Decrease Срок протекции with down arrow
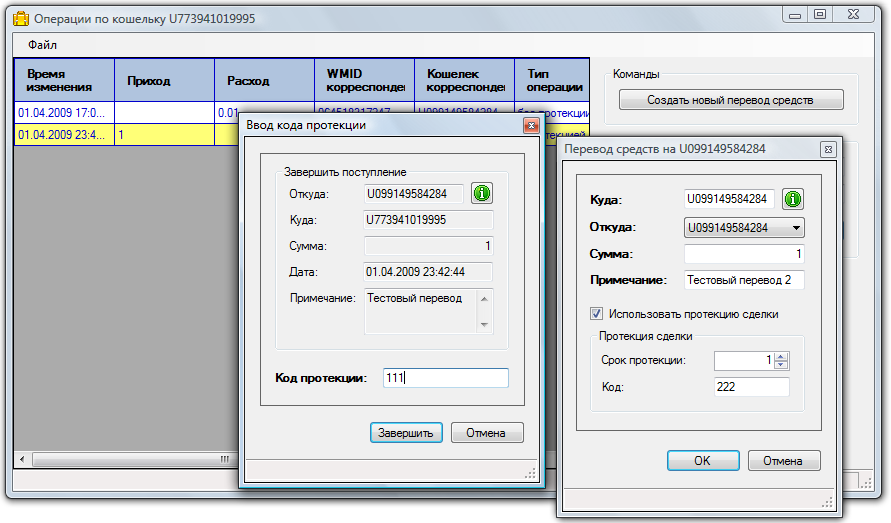Image resolution: width=891 pixels, height=523 pixels. point(782,365)
